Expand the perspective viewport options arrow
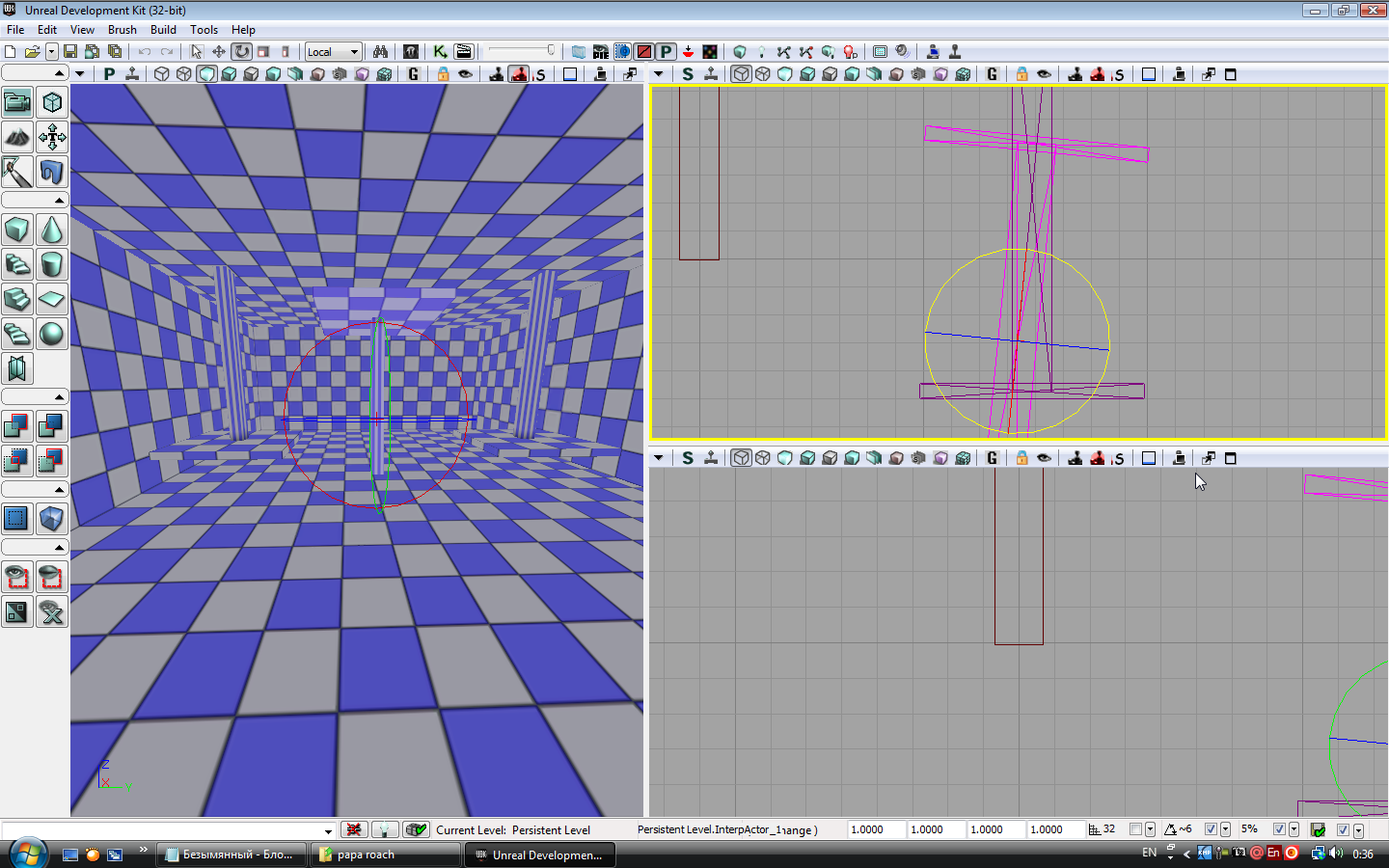Image resolution: width=1389 pixels, height=868 pixels. [x=80, y=74]
